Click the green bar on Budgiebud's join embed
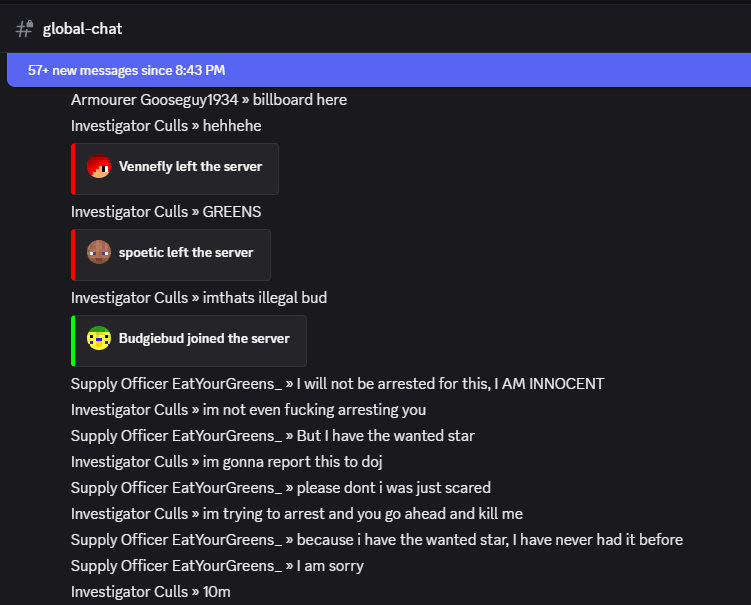 pos(73,341)
